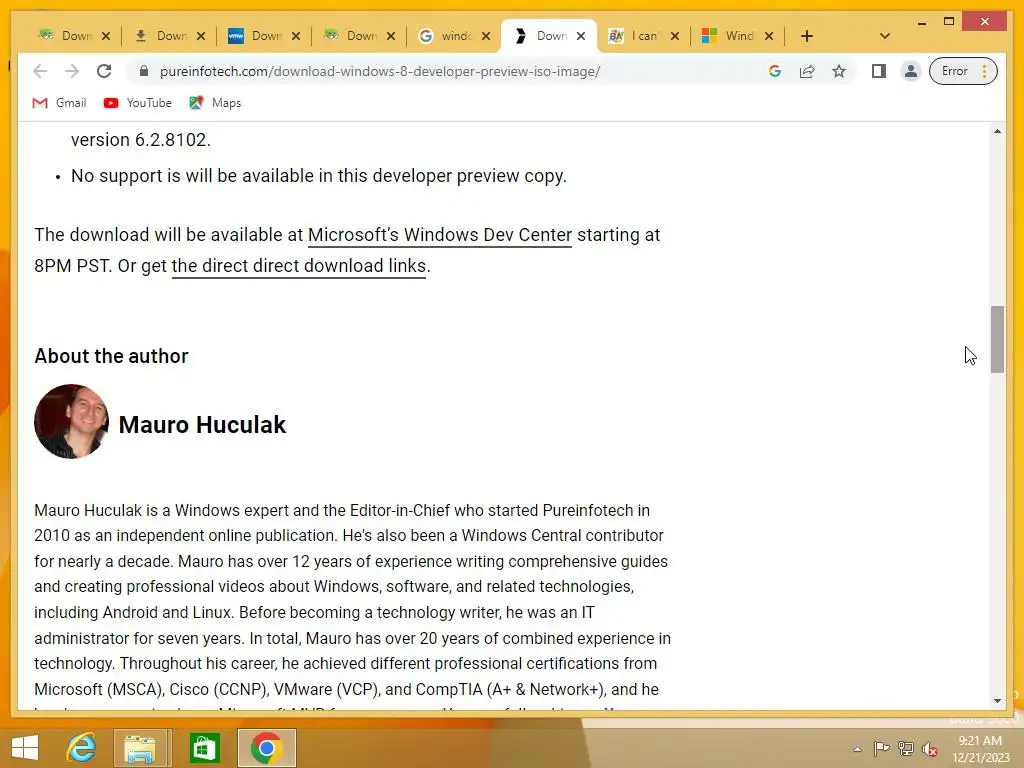Close the active pureinfotech tab
This screenshot has height=768, width=1024.
581,36
